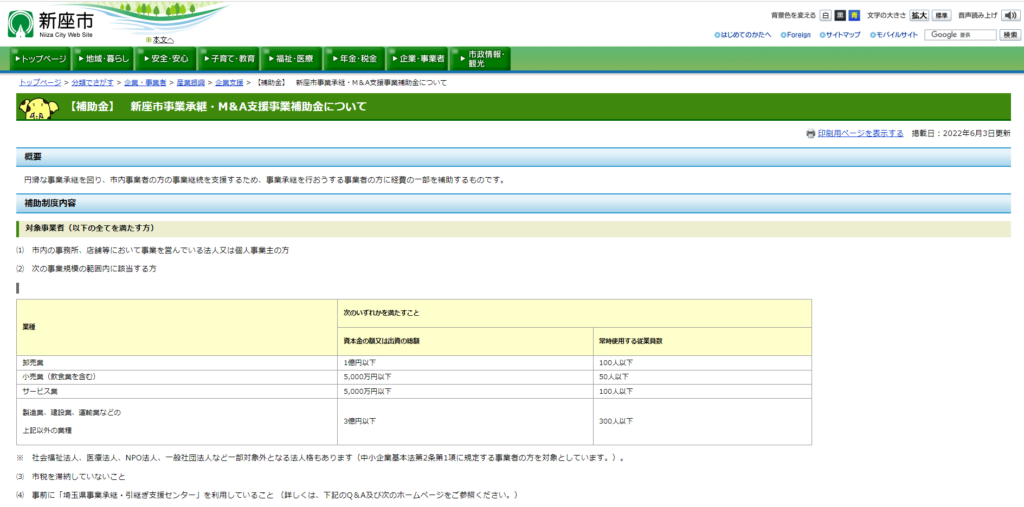Reset text size with 標準 button
1024x507 pixels.
pyautogui.click(x=942, y=16)
